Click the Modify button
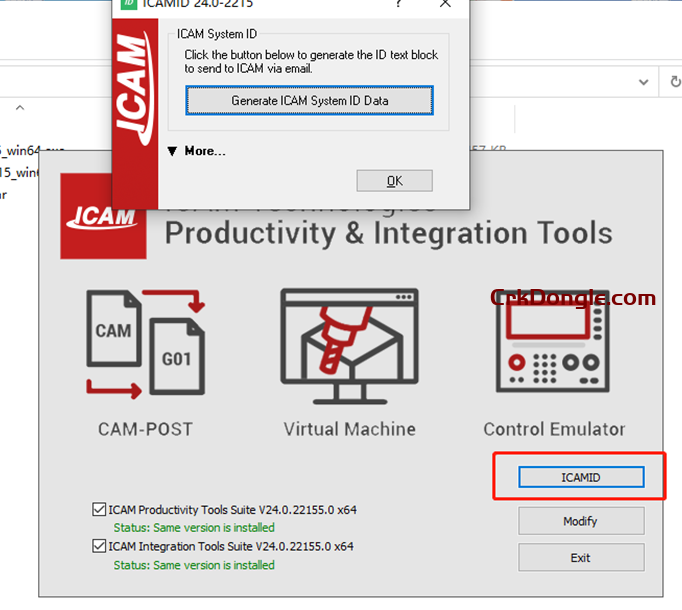Image resolution: width=682 pixels, height=610 pixels. (x=580, y=521)
